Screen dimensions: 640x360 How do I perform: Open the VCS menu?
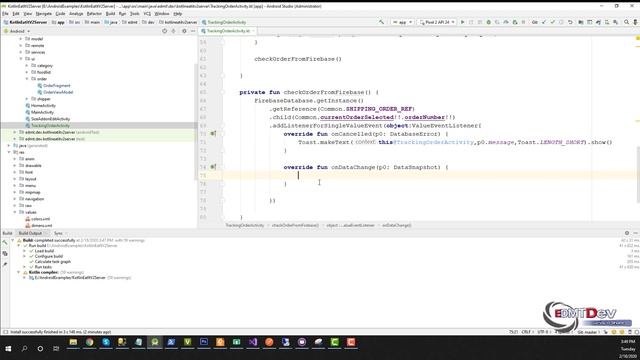coord(147,13)
